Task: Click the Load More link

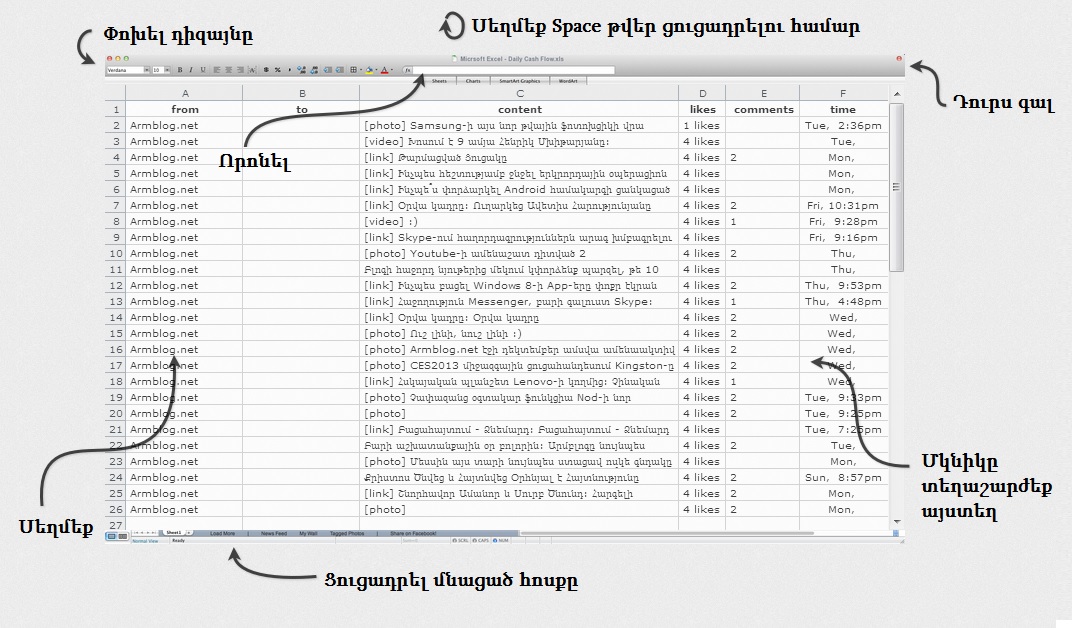Action: (x=222, y=533)
